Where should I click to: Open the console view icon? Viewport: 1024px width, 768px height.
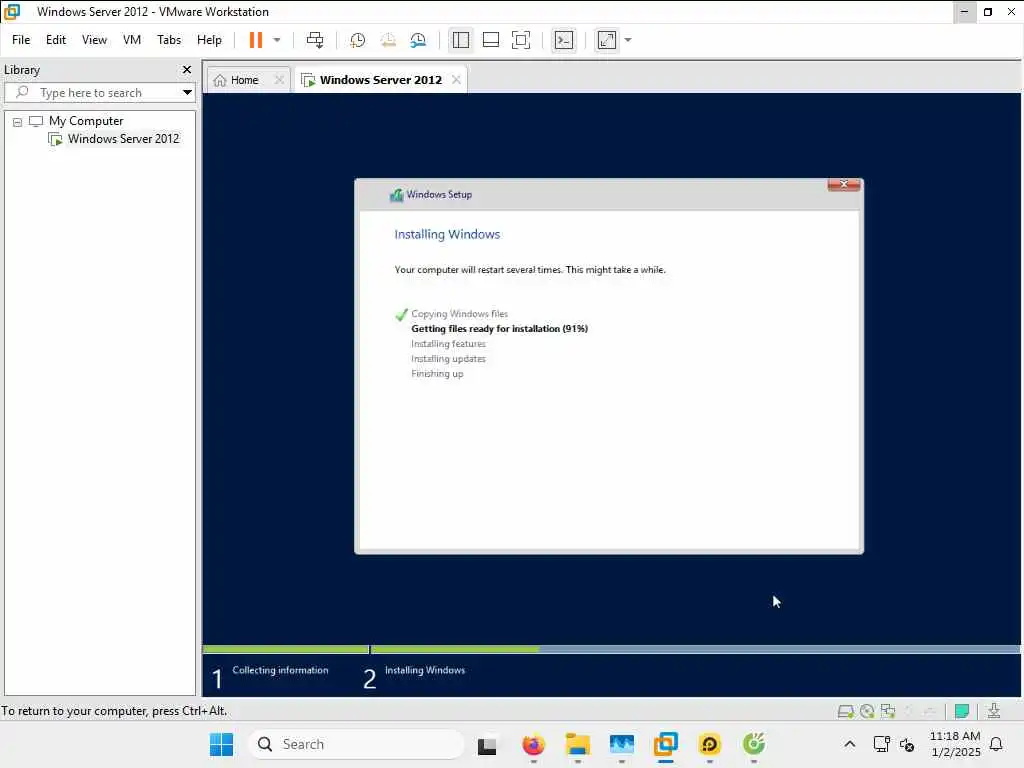(x=564, y=40)
